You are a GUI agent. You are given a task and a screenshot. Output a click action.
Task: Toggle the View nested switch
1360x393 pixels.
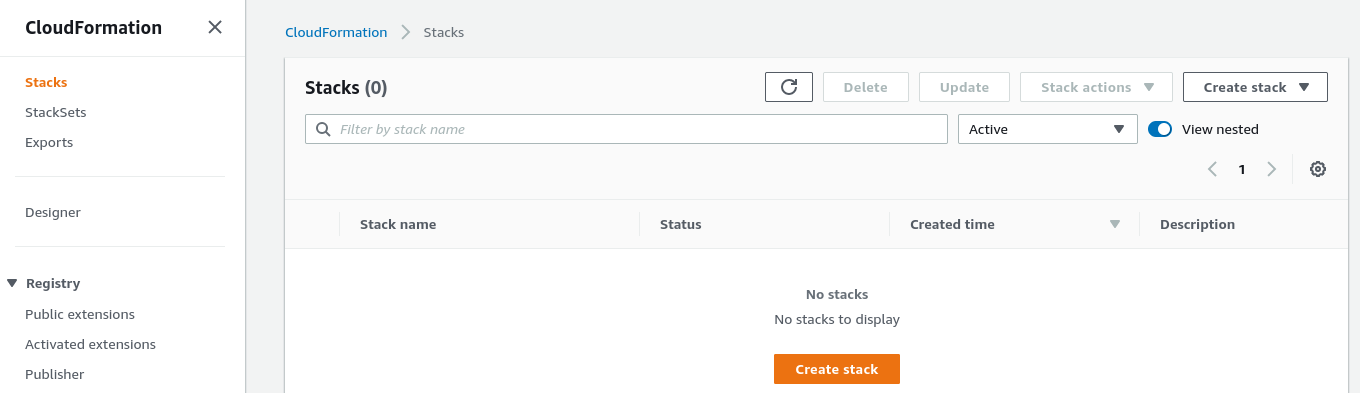pos(1160,129)
